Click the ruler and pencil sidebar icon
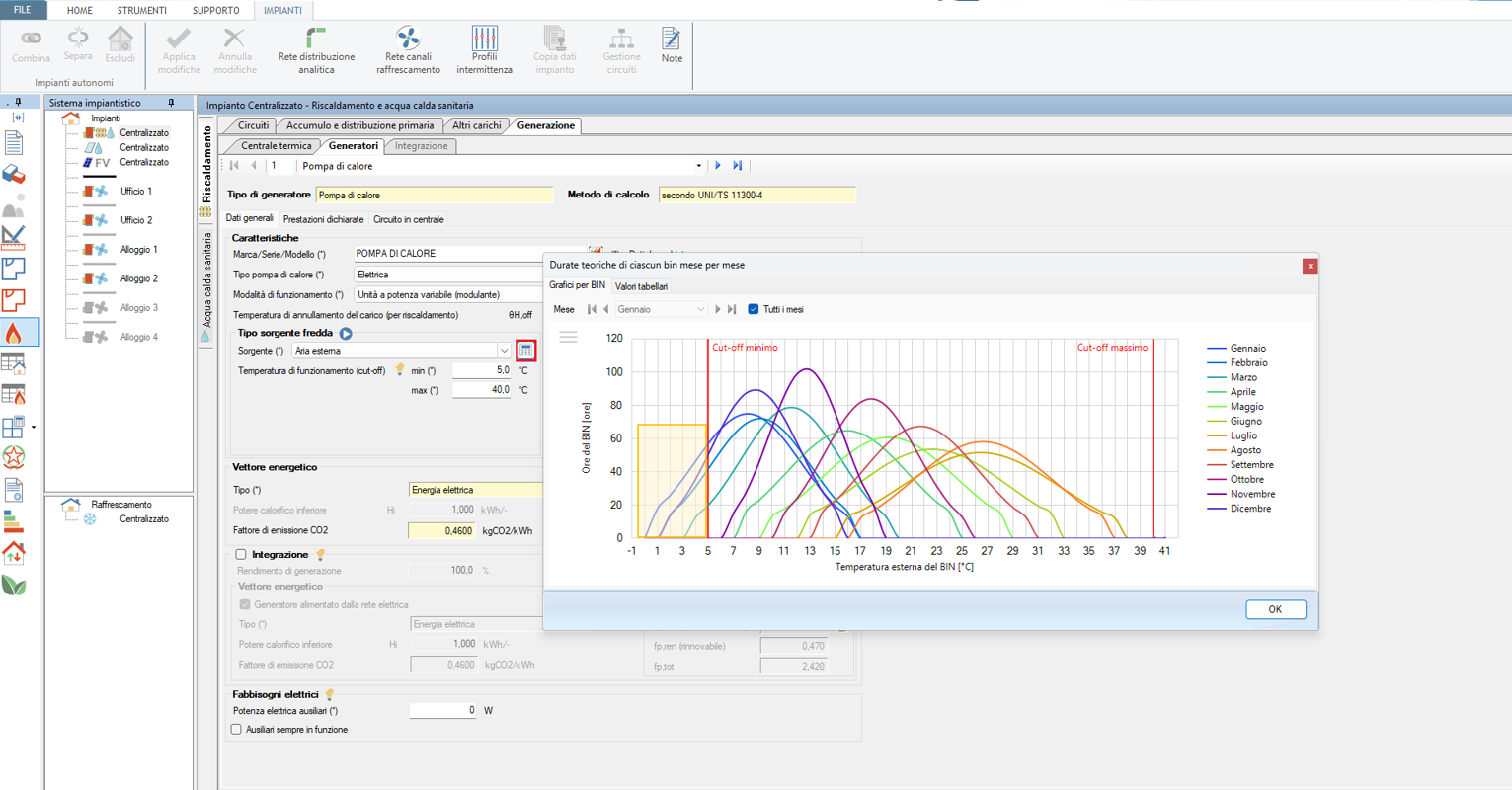The image size is (1512, 790). click(14, 237)
